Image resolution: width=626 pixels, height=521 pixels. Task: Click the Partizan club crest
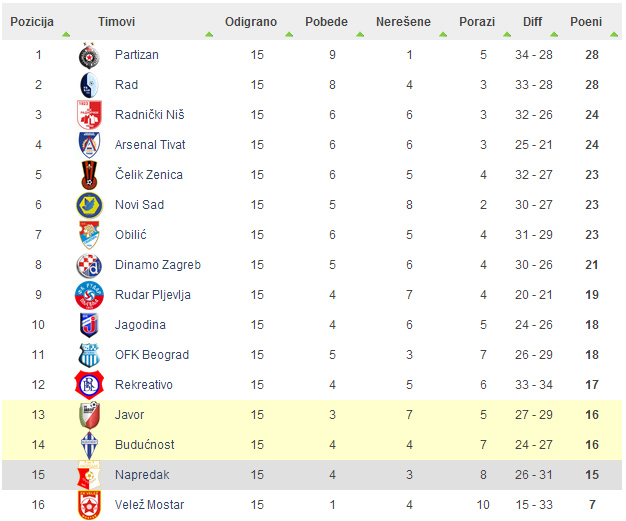pyautogui.click(x=89, y=56)
